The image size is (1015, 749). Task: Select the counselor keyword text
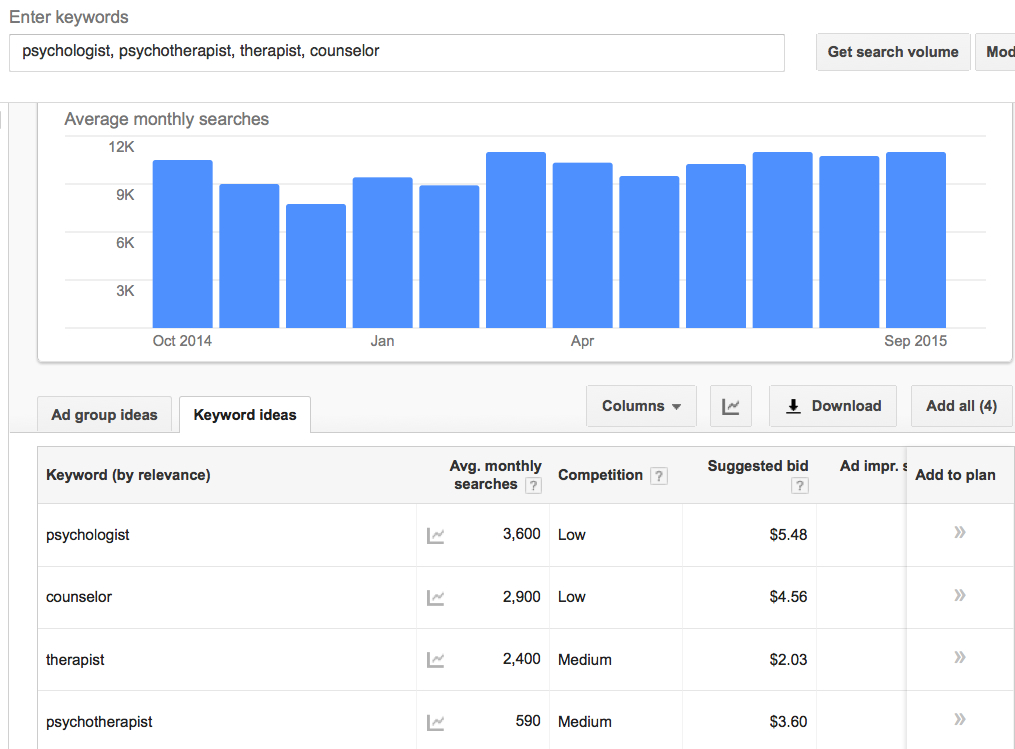click(79, 597)
